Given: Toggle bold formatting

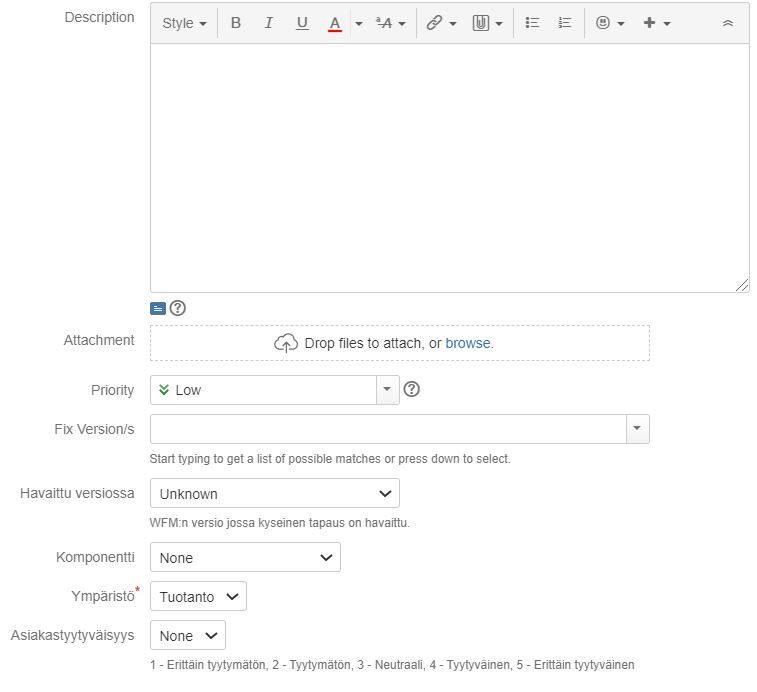Looking at the screenshot, I should [236, 23].
